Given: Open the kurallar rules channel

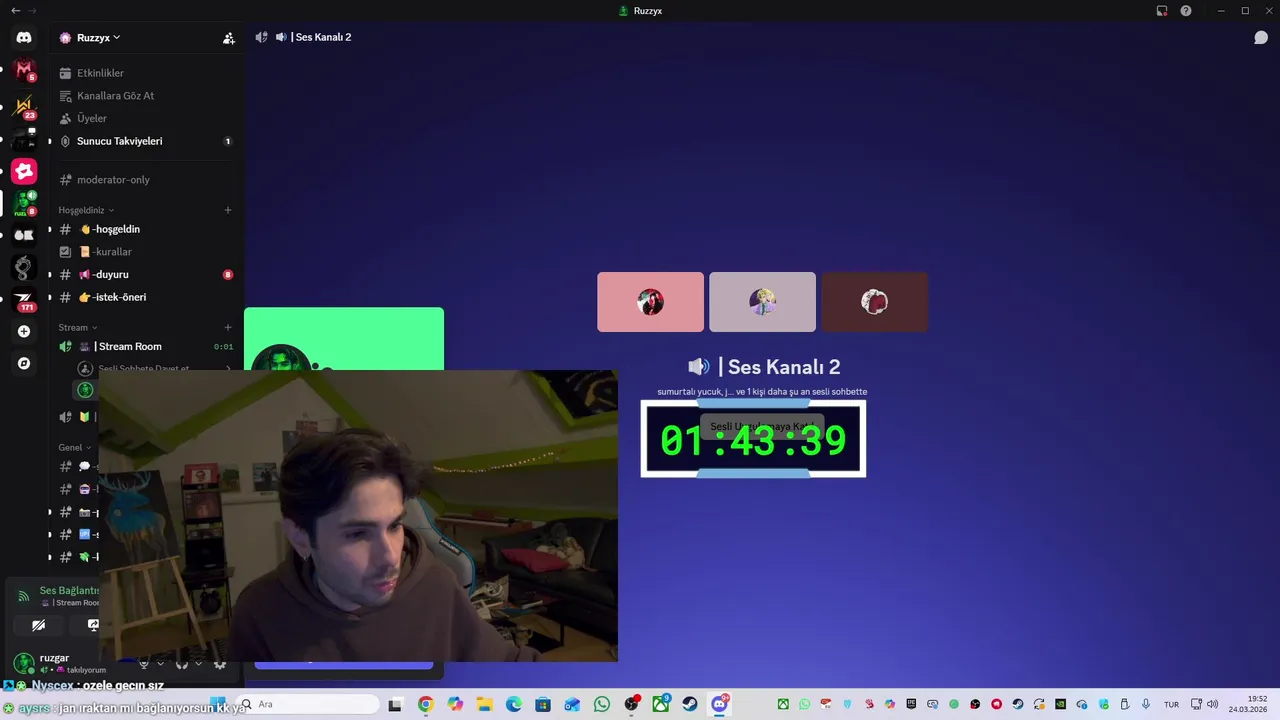Looking at the screenshot, I should coord(146,252).
